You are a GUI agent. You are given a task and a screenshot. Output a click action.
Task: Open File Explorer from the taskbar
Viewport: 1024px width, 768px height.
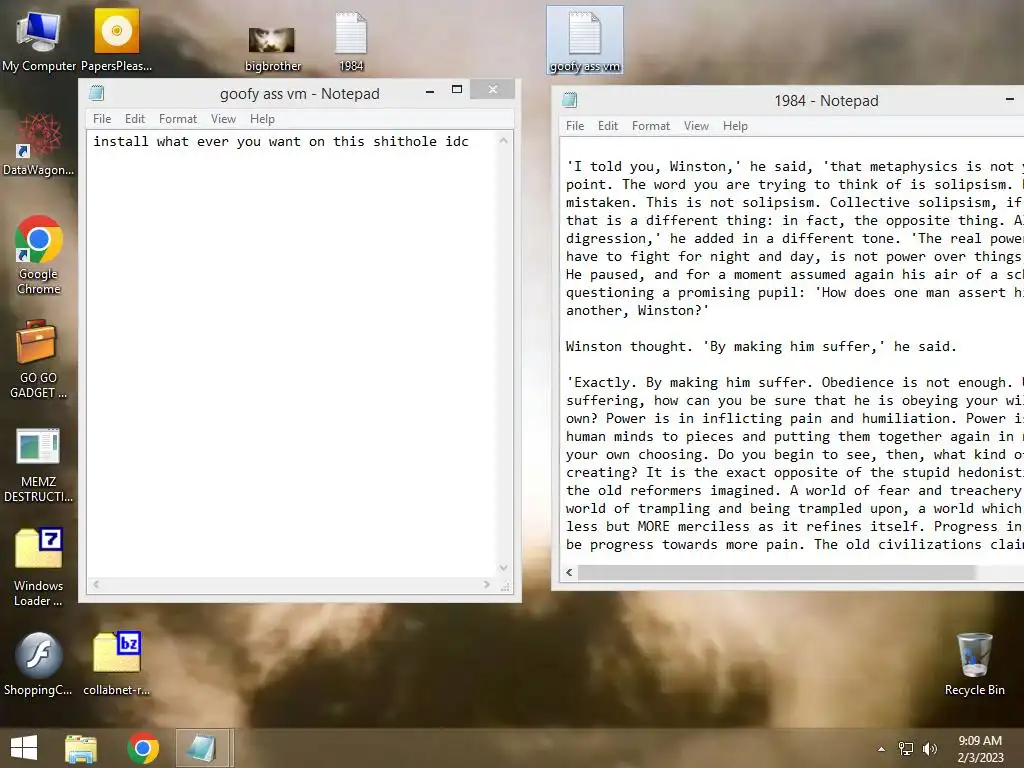pyautogui.click(x=81, y=748)
